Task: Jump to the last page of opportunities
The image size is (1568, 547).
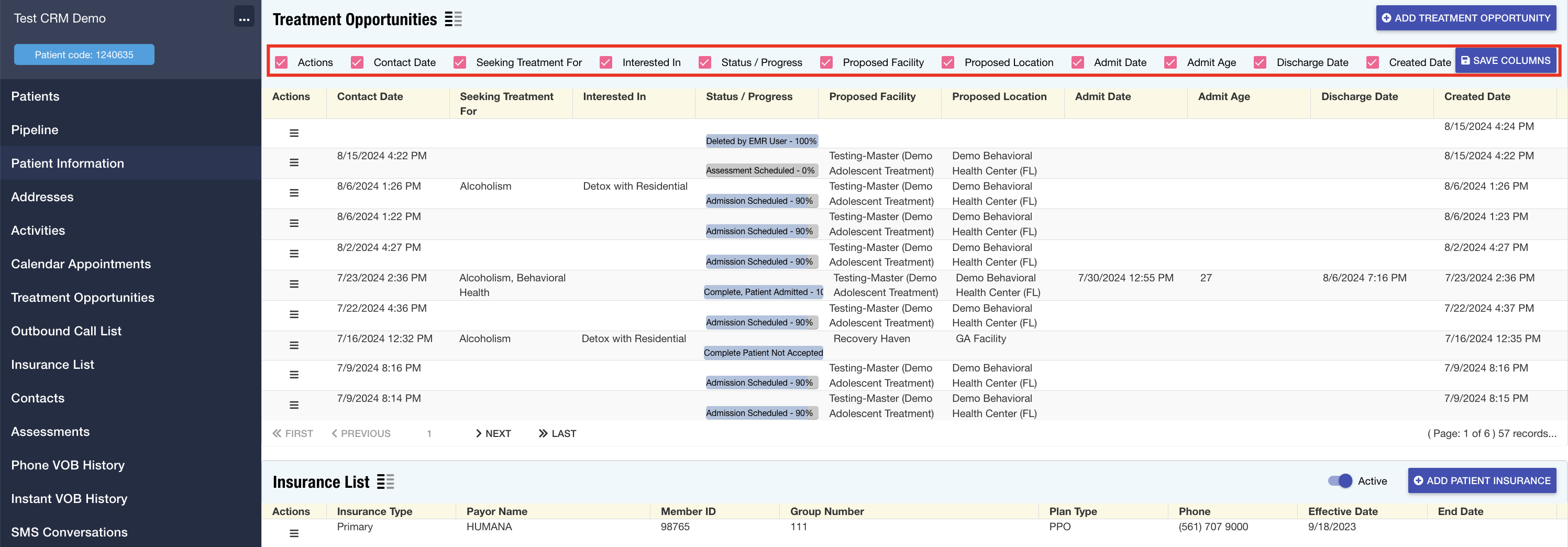Action: [557, 434]
